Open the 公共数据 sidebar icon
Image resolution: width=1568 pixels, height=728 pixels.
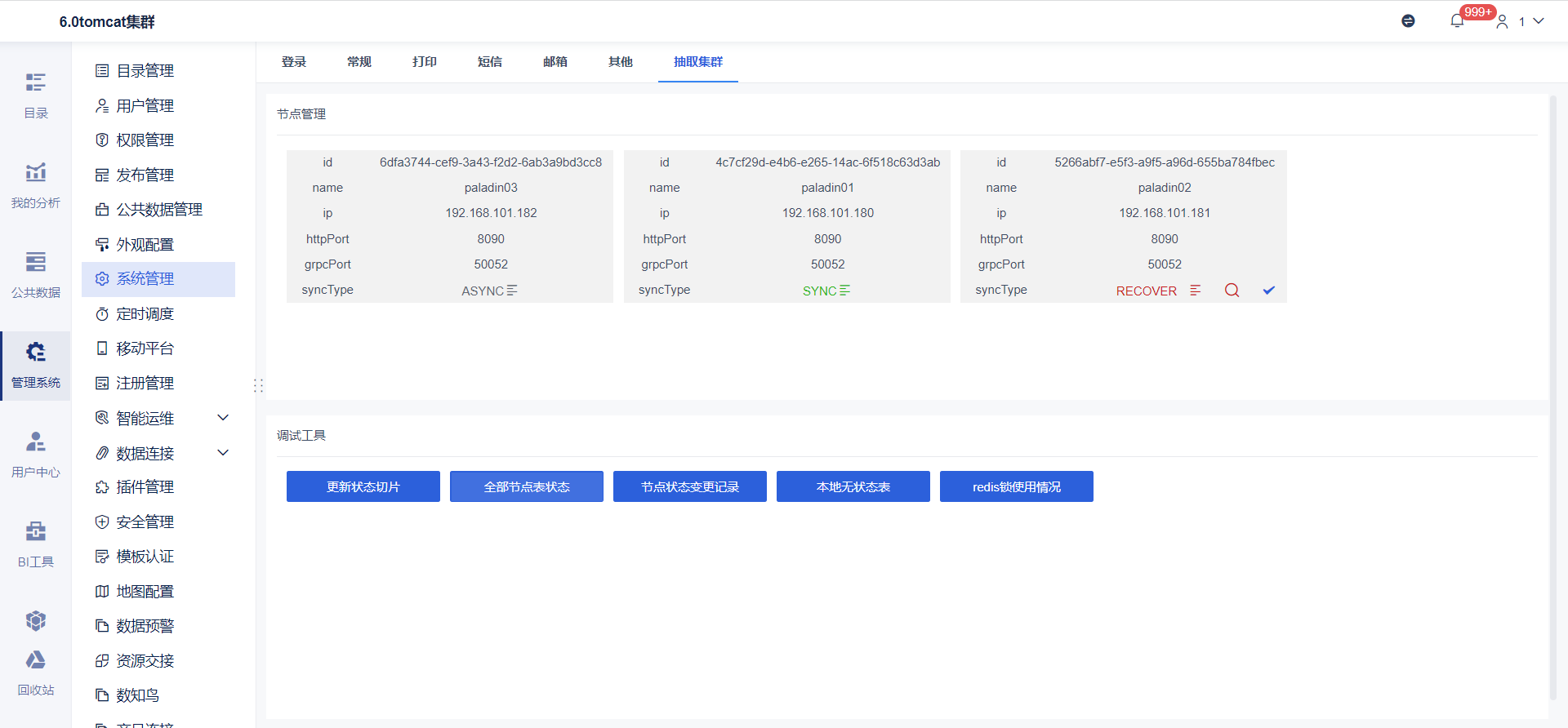(35, 275)
